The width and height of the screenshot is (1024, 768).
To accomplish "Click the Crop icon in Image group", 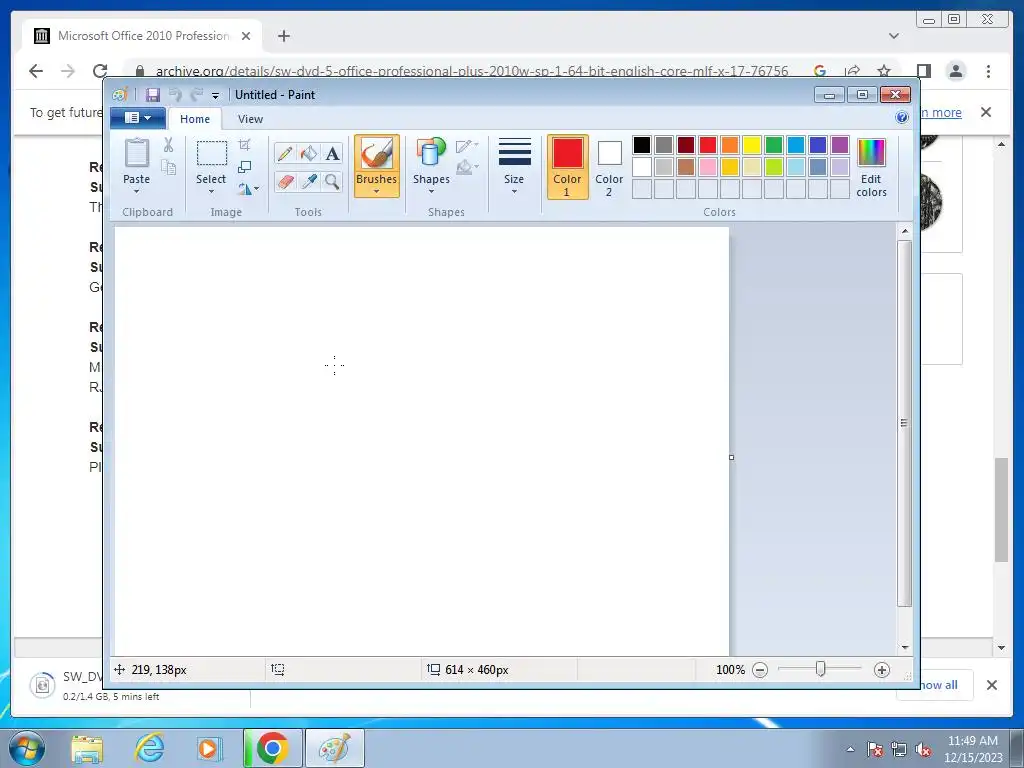I will point(244,145).
